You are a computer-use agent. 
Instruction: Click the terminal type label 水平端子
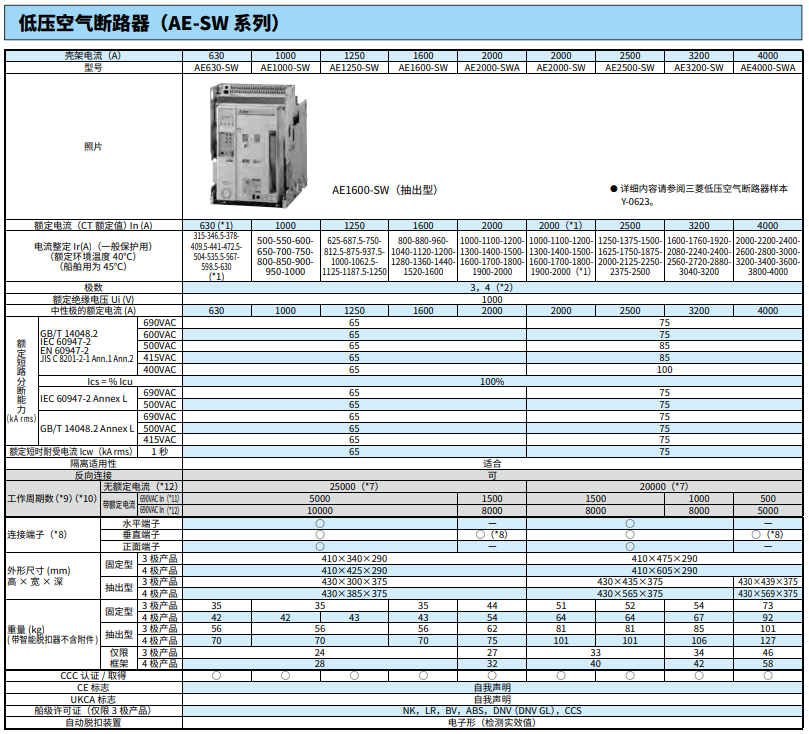point(141,523)
